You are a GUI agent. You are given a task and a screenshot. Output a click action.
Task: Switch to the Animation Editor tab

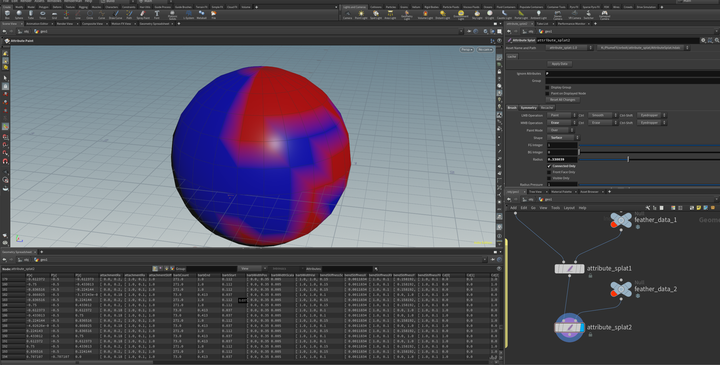(37, 23)
